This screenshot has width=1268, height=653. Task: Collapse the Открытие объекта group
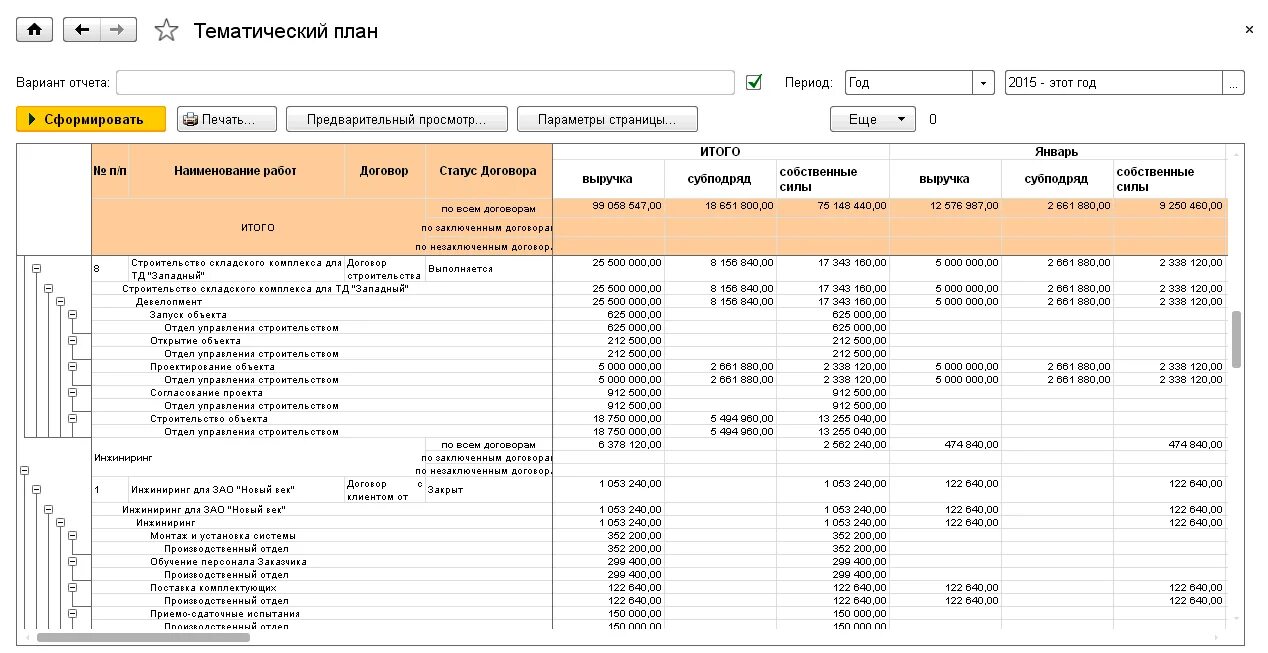[x=73, y=341]
